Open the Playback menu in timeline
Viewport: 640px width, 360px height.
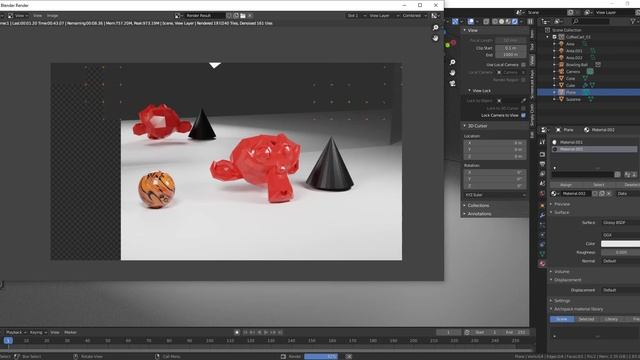coord(16,332)
